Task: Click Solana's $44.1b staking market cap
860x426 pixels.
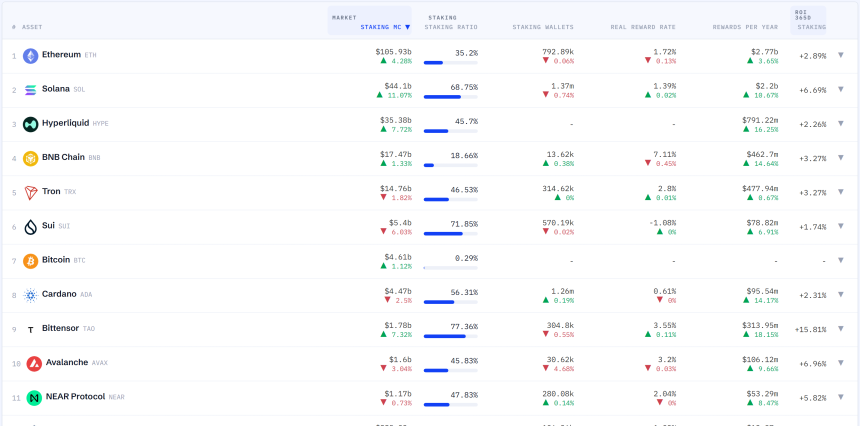Action: coord(398,86)
